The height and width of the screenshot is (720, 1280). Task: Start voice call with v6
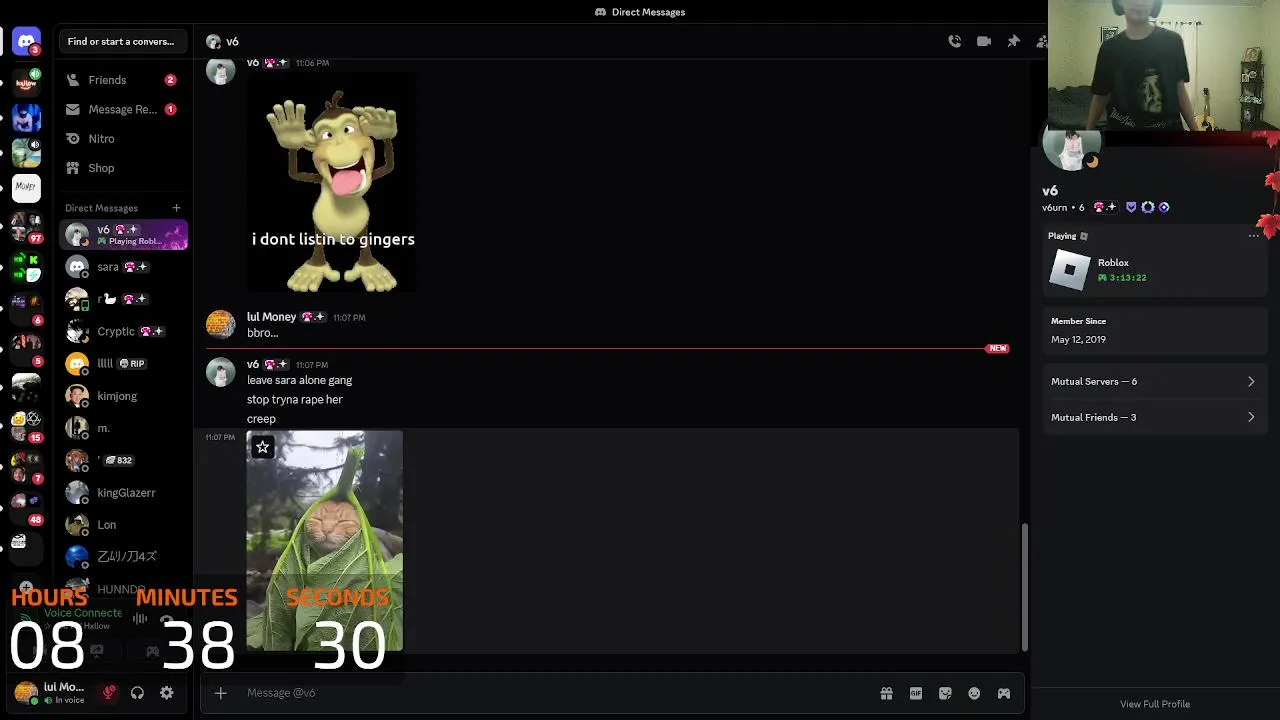click(x=955, y=41)
